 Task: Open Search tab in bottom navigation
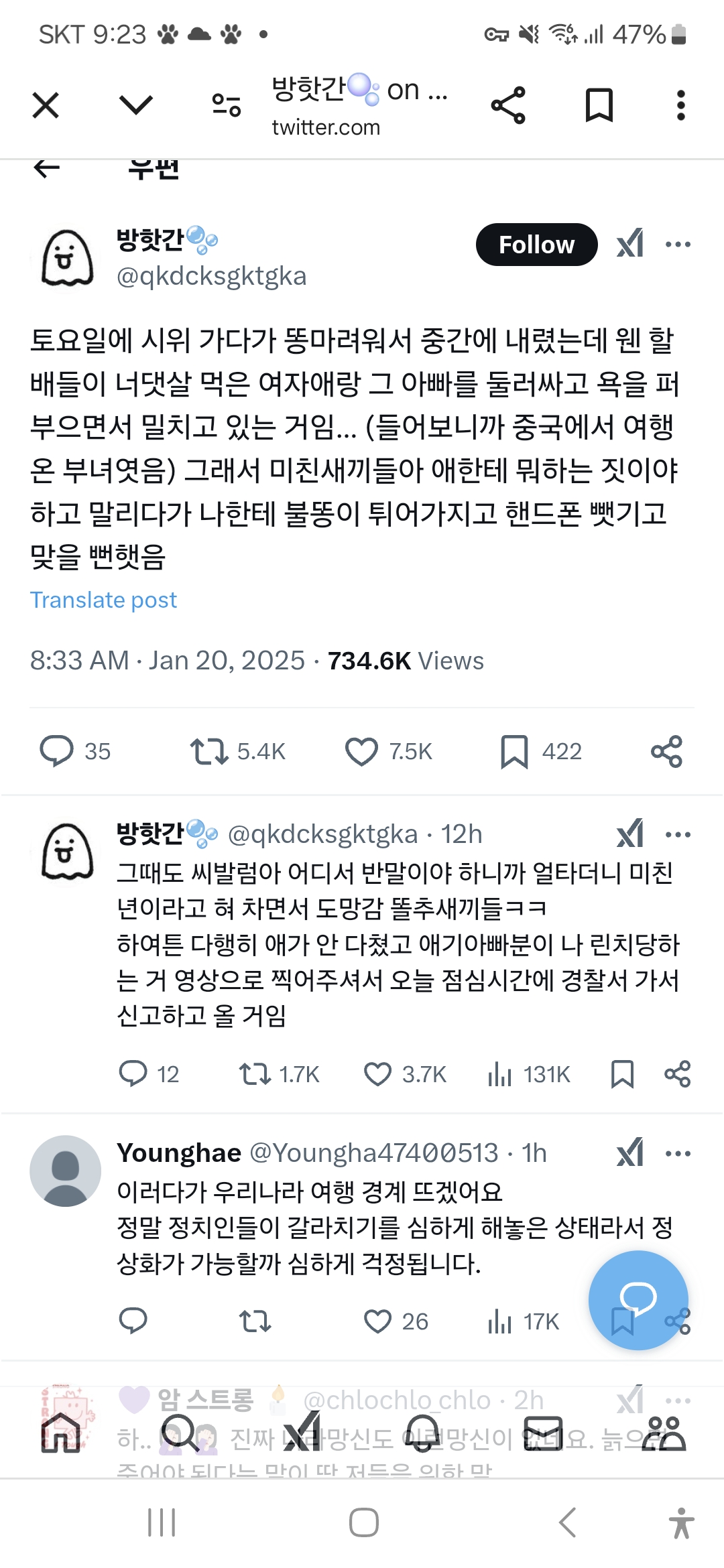point(180,1434)
